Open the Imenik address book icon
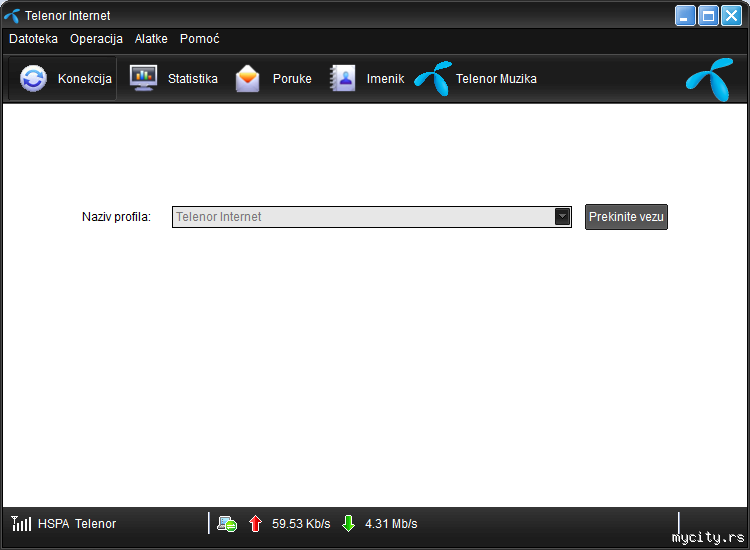Viewport: 750px width, 550px height. click(x=342, y=78)
